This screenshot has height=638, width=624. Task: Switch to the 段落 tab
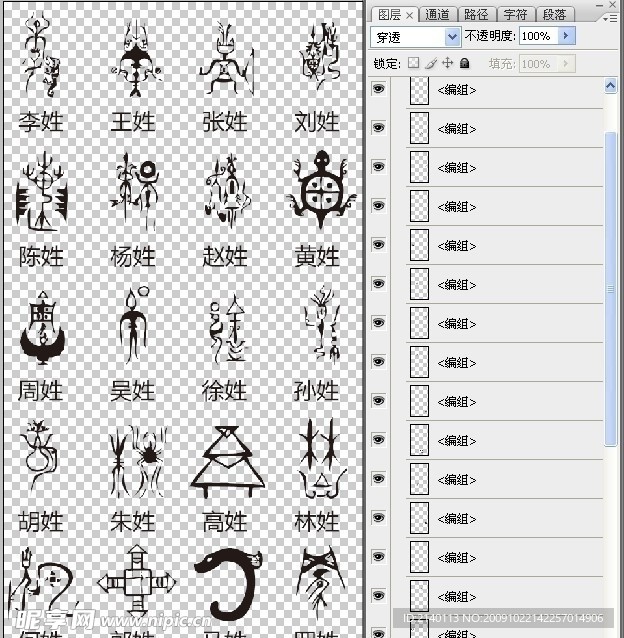click(x=554, y=15)
